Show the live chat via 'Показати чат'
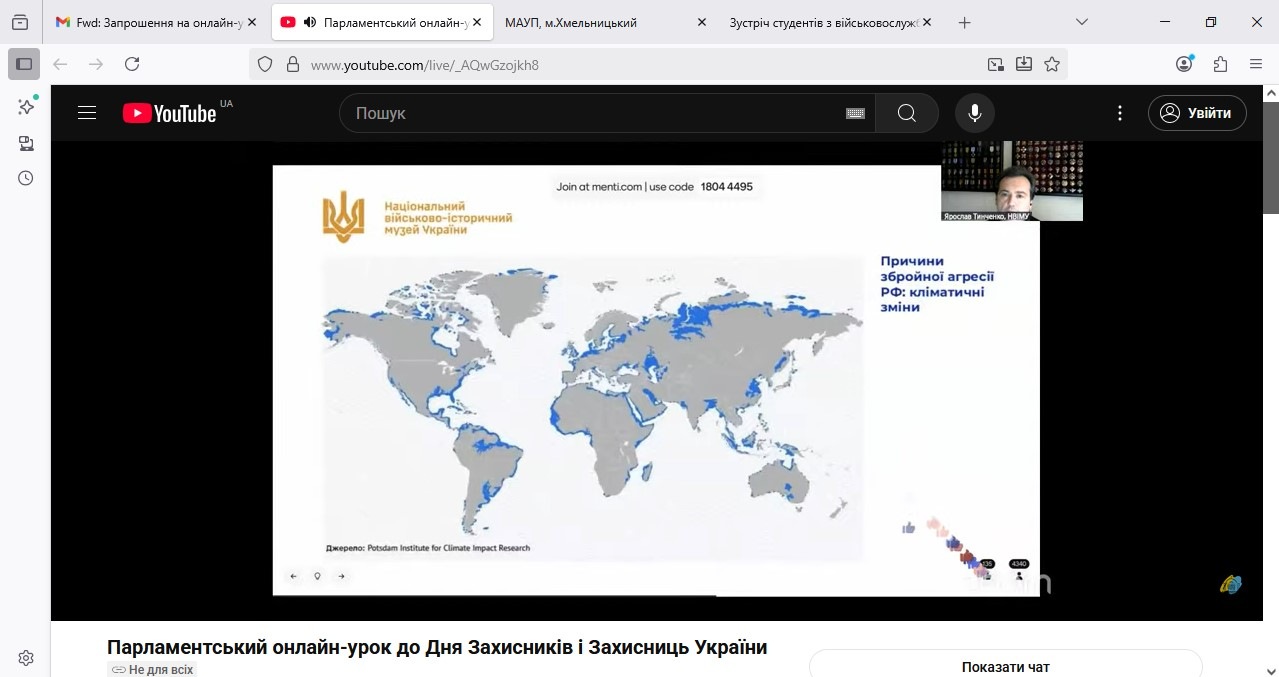Screen dimensions: 1279x677 coord(1006,667)
